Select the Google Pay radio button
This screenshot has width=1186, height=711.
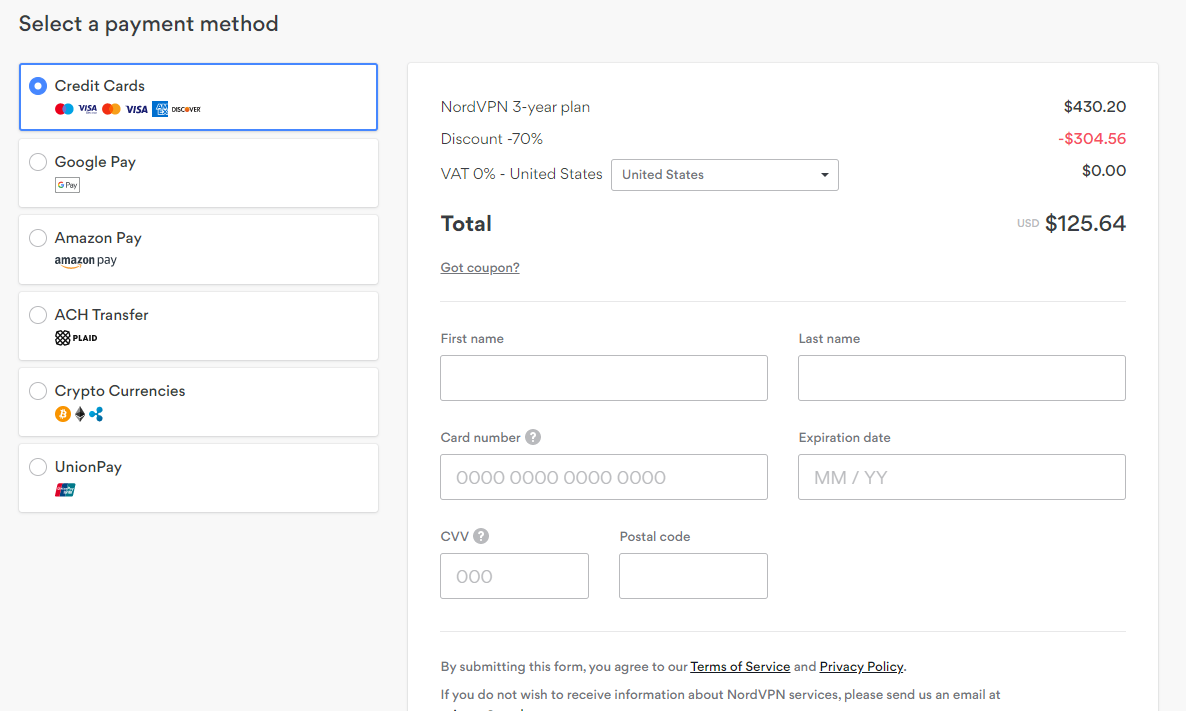click(38, 162)
